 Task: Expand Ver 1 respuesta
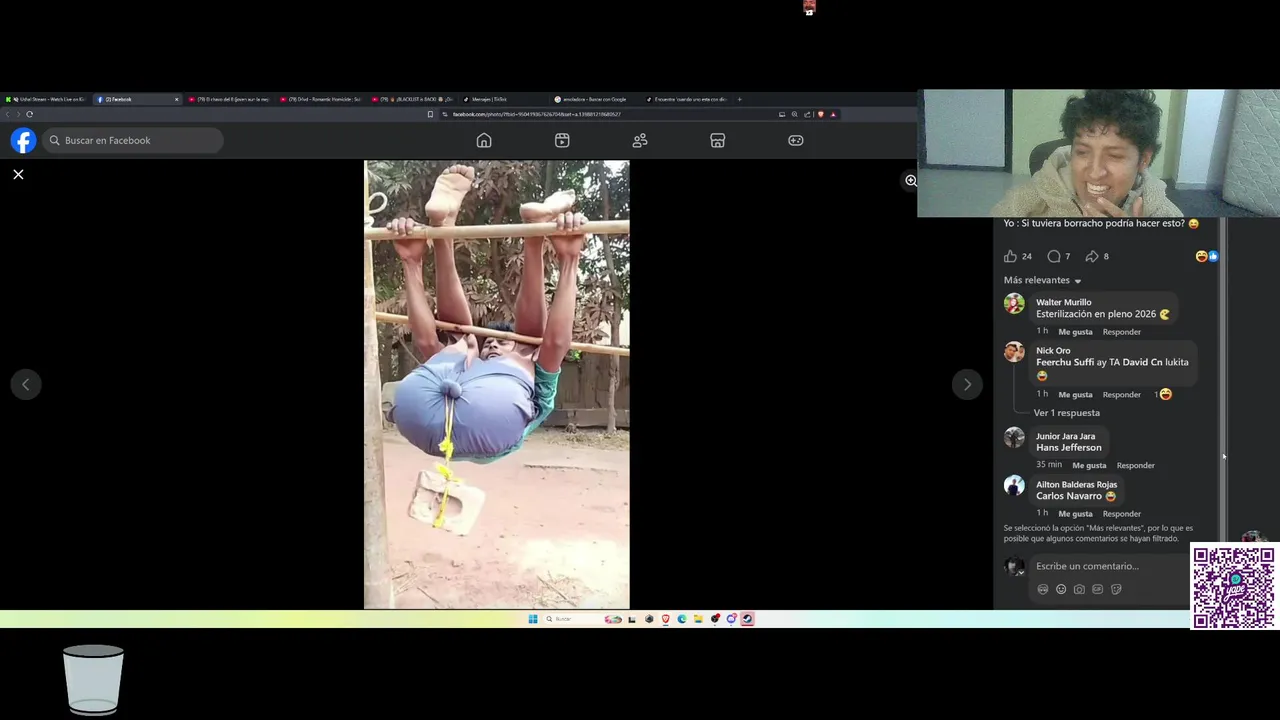[x=1066, y=413]
